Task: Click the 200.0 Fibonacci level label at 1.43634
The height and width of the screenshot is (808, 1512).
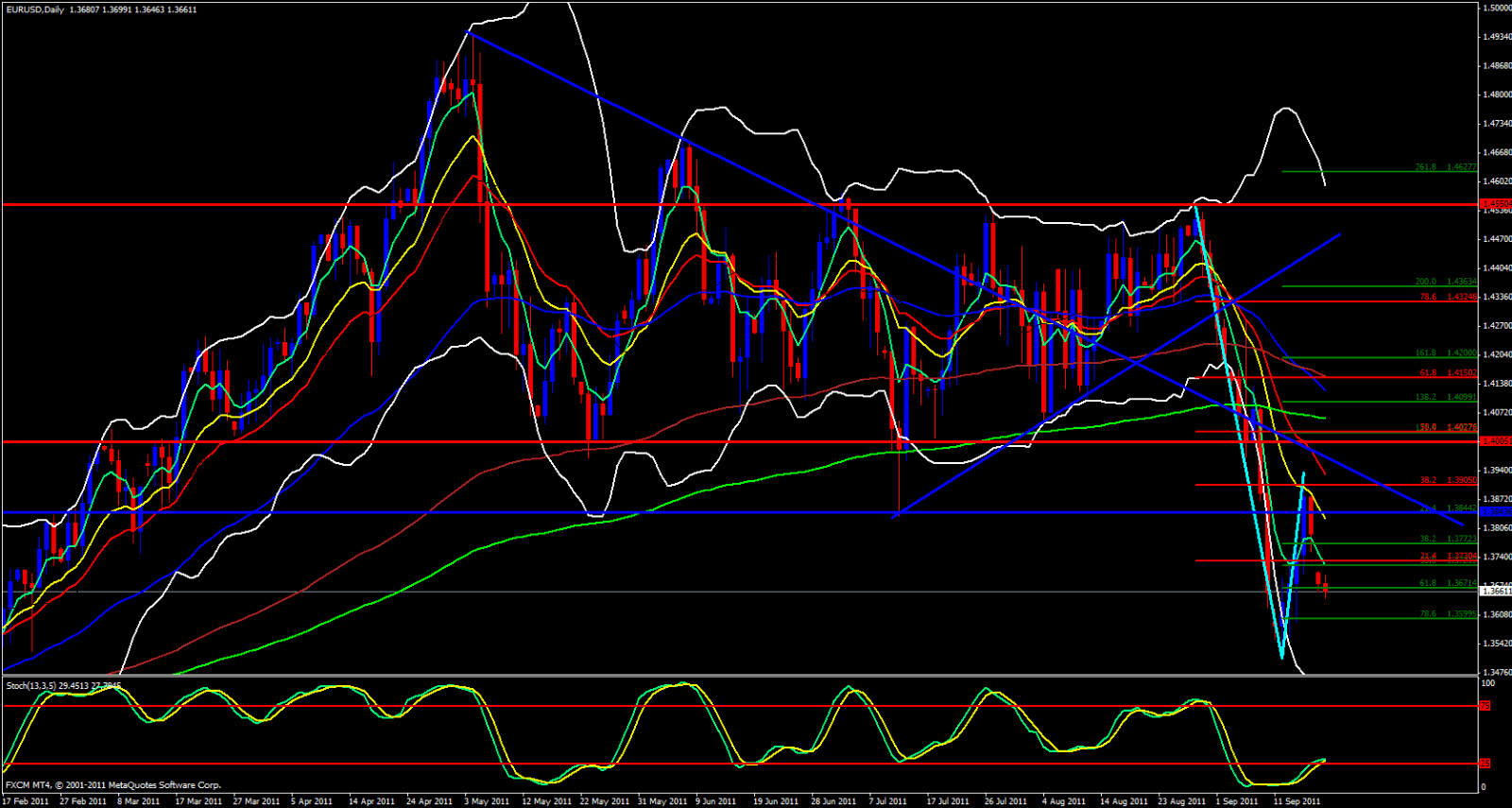Action: coord(1445,282)
